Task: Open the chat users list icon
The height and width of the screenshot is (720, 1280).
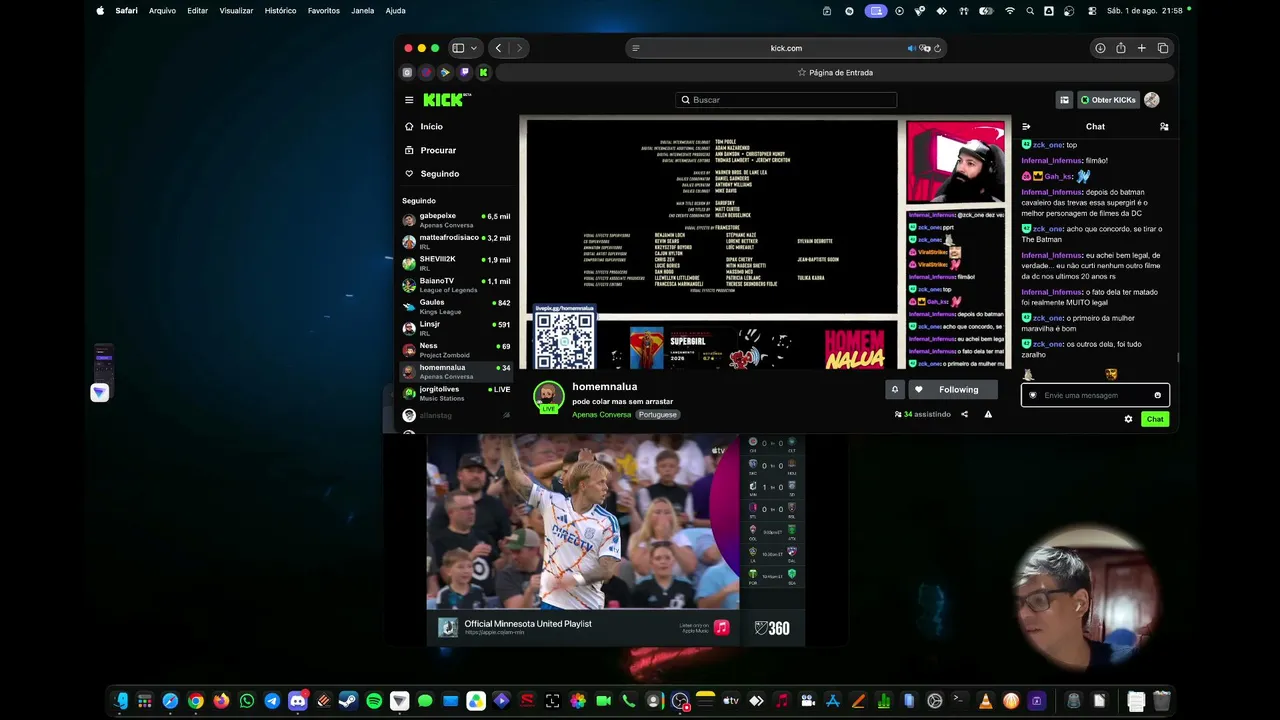Action: tap(1164, 127)
